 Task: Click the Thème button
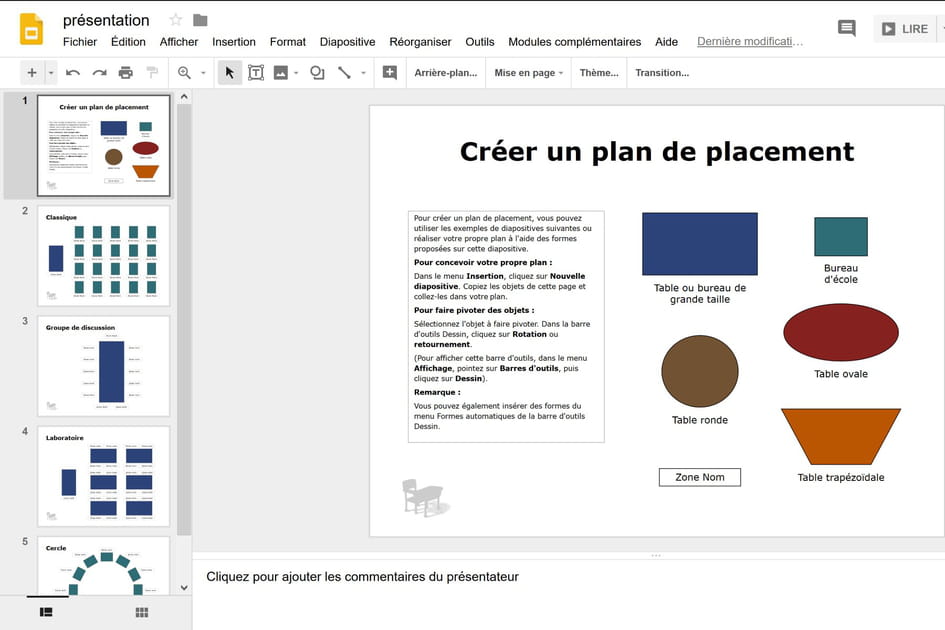(599, 73)
